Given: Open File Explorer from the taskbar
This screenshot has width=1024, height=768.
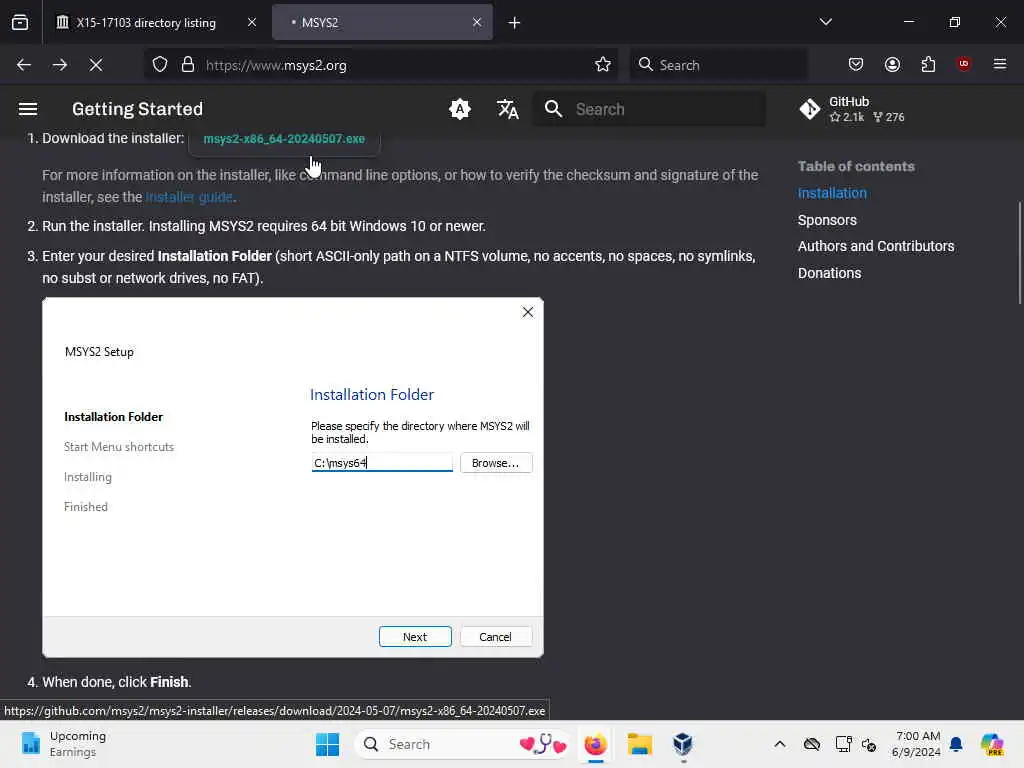Looking at the screenshot, I should [x=640, y=744].
